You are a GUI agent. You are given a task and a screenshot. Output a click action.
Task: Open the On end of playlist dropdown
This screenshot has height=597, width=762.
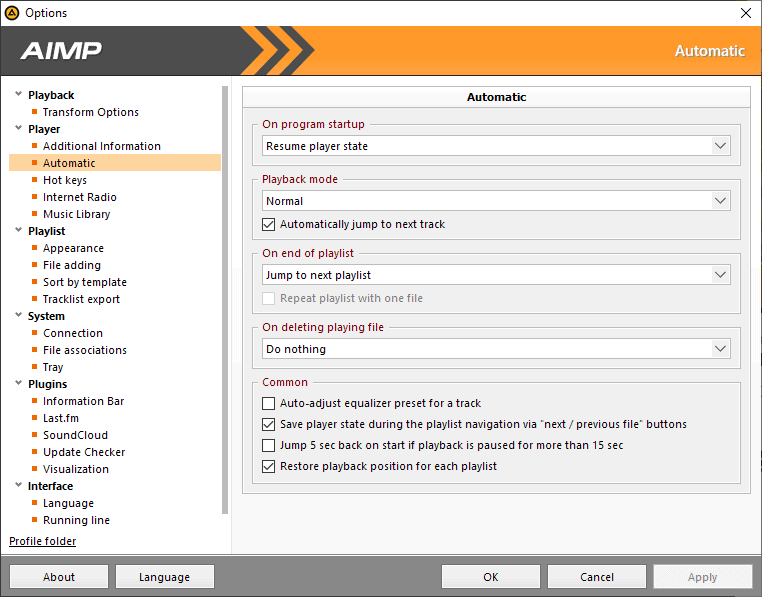[496, 275]
